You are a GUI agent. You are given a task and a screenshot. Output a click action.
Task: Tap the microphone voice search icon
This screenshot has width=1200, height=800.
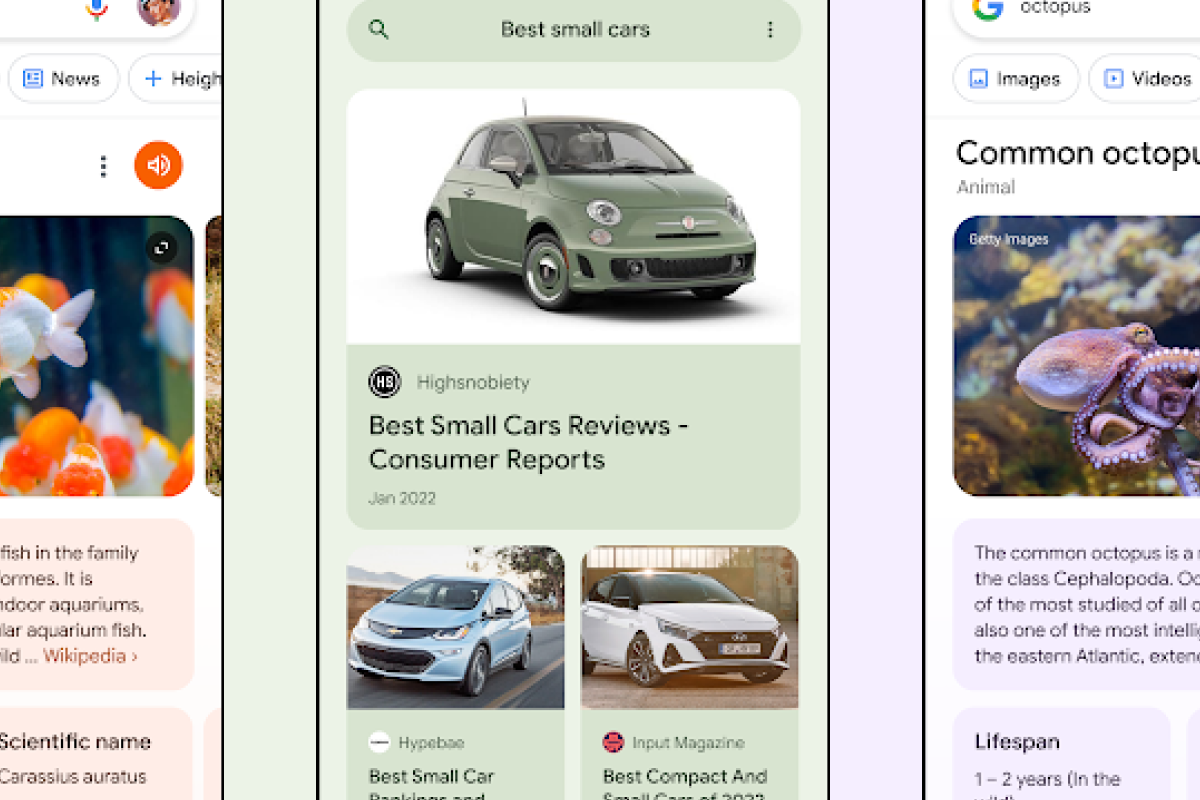97,8
